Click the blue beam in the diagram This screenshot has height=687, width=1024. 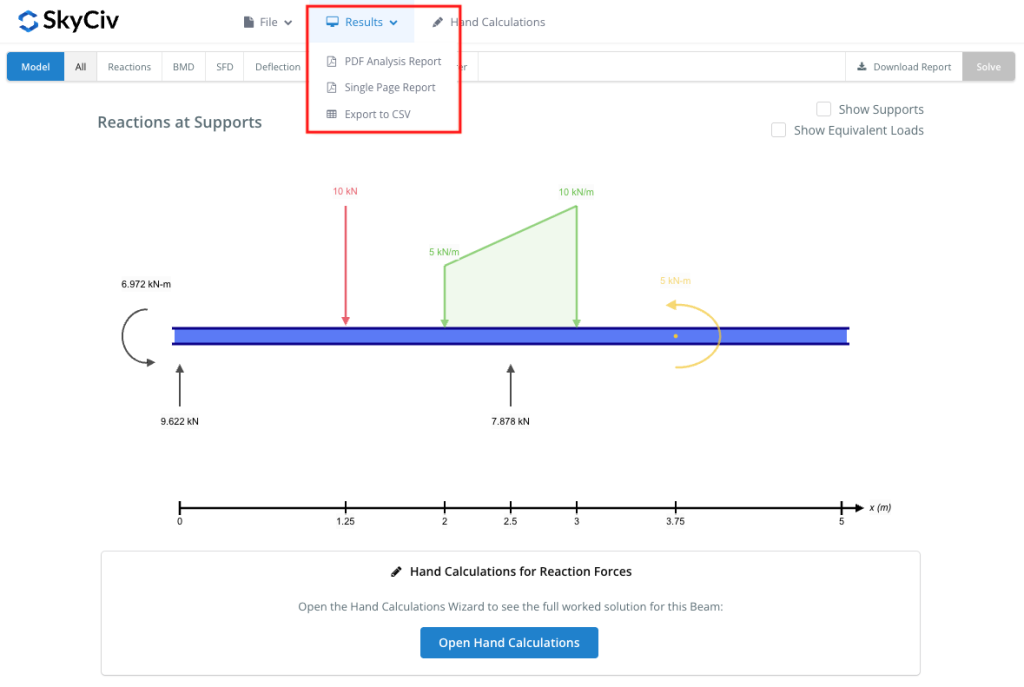(x=510, y=336)
